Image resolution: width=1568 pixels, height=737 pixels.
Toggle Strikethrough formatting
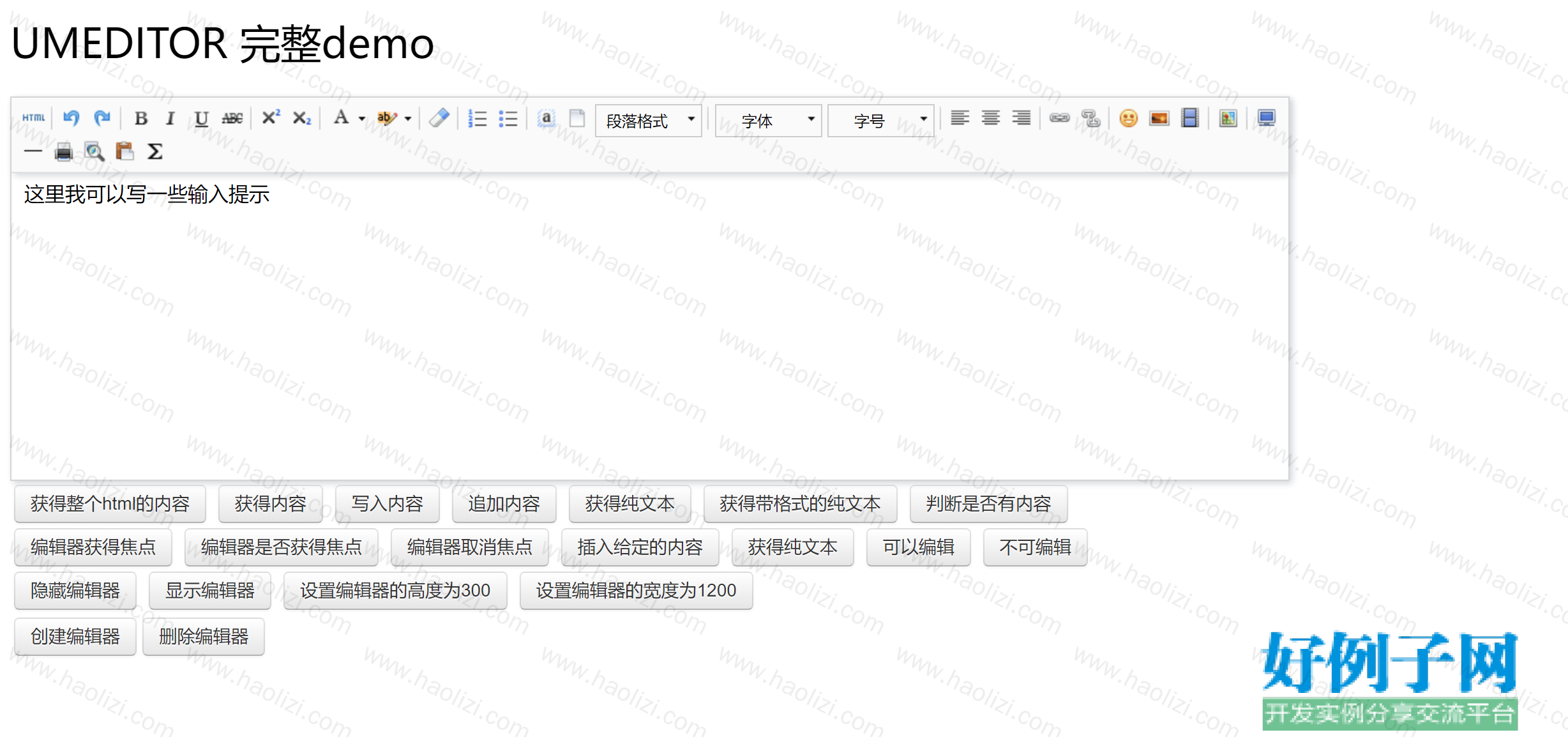coord(232,118)
